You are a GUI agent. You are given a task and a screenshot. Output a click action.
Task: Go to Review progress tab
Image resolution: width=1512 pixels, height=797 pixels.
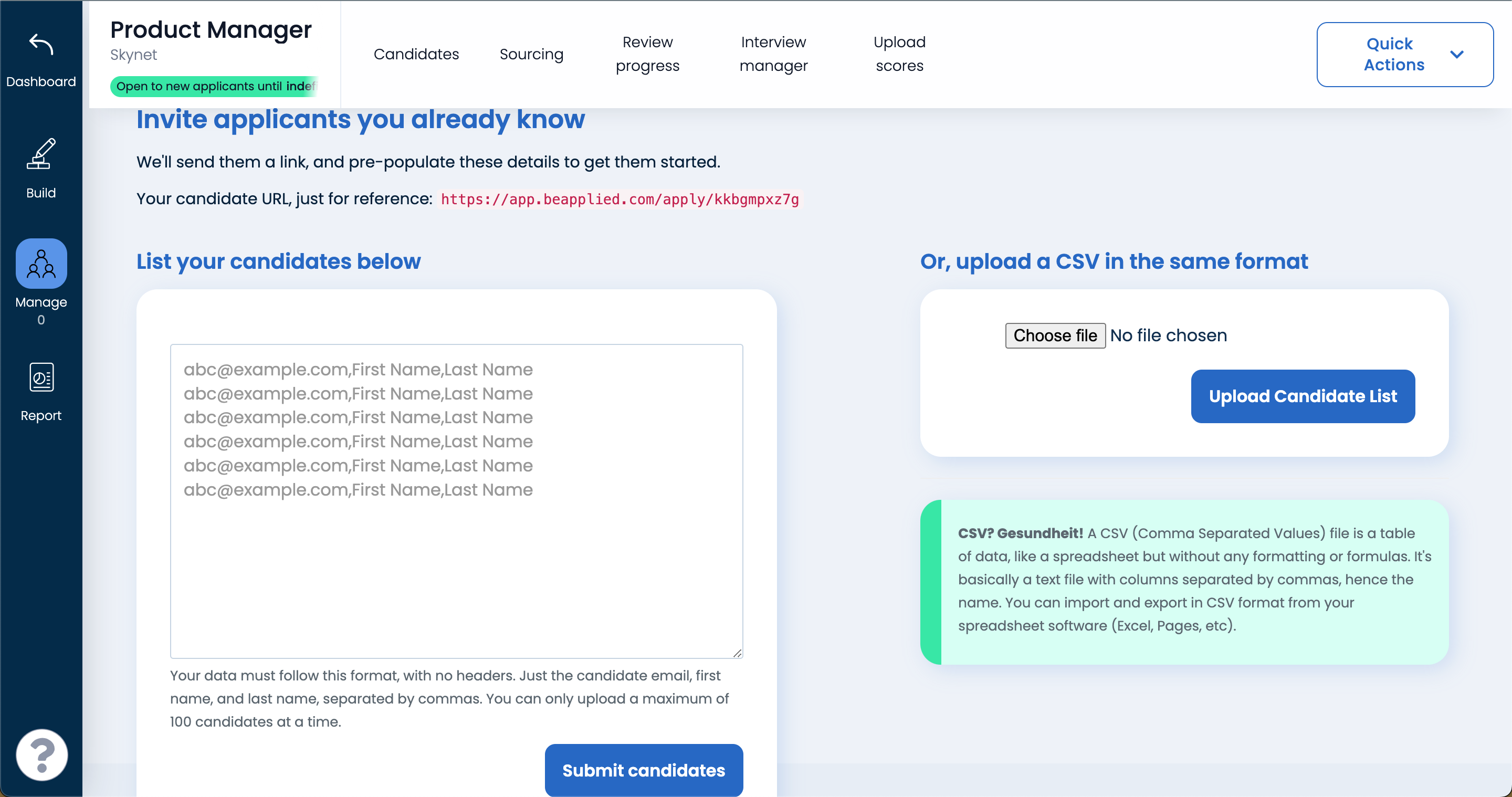click(x=647, y=54)
